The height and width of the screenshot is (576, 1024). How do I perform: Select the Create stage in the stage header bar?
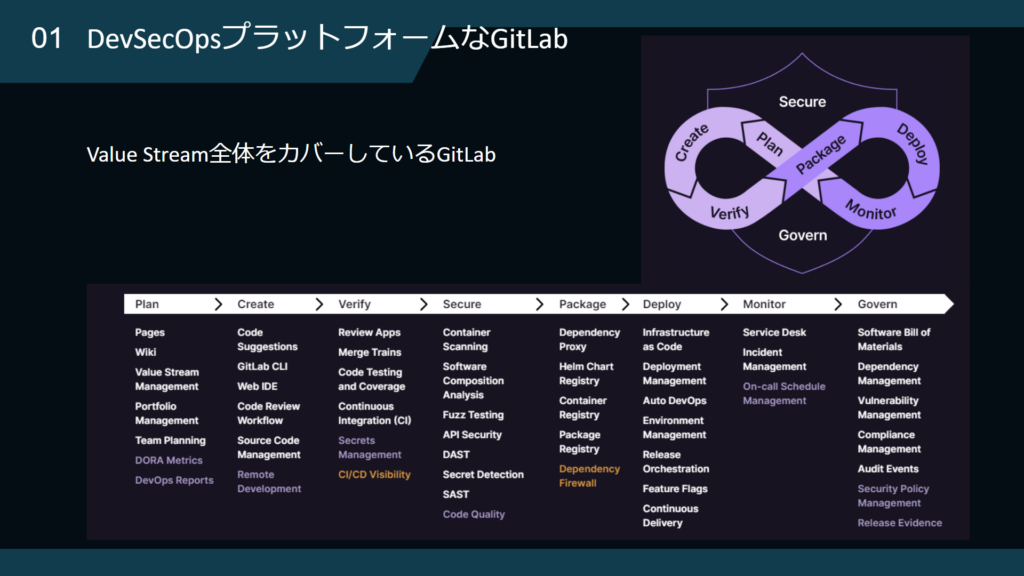pos(255,304)
